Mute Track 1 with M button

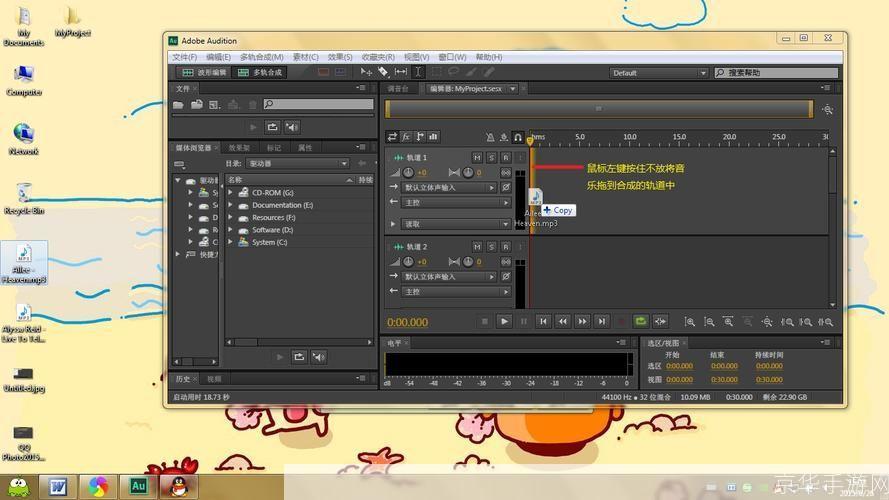pyautogui.click(x=477, y=158)
